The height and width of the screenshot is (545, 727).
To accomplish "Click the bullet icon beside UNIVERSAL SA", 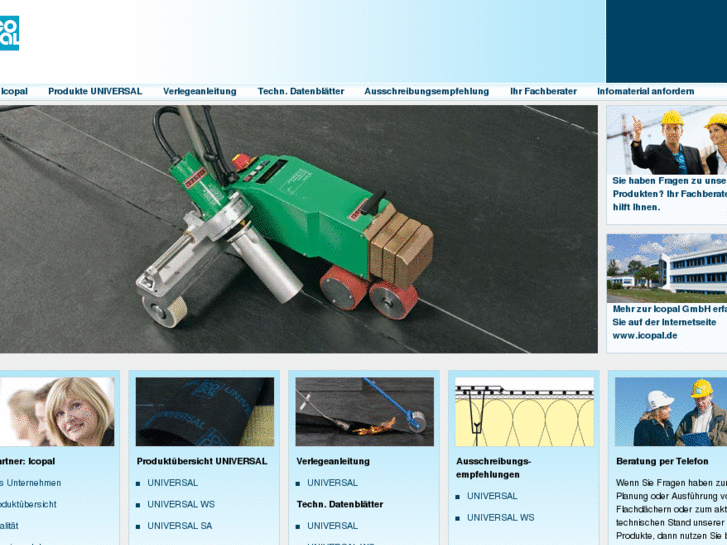I will [138, 526].
